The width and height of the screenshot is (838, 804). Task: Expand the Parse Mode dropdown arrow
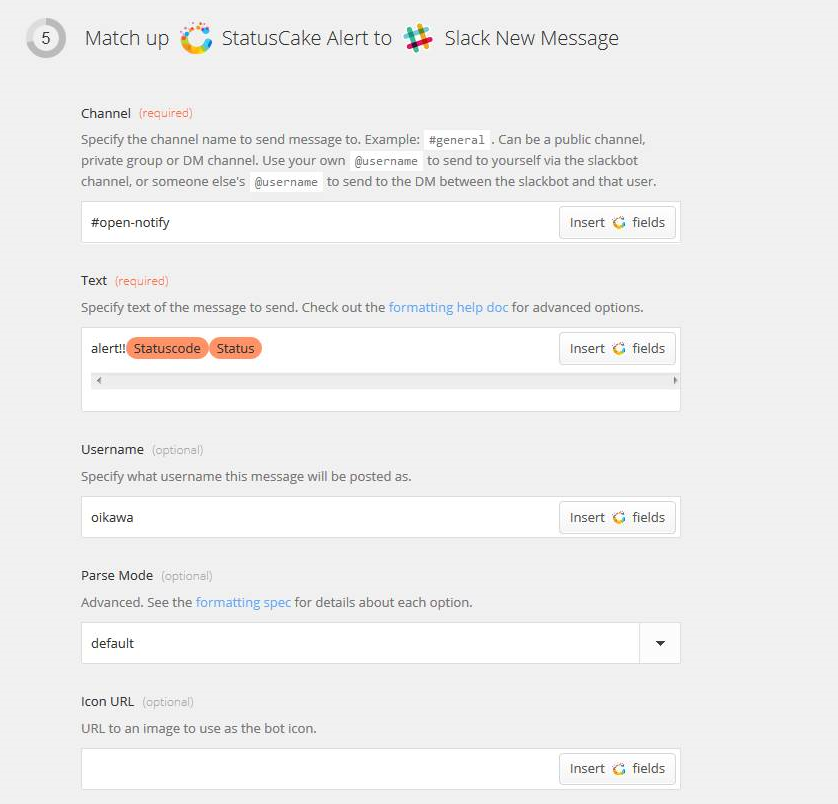pos(660,643)
